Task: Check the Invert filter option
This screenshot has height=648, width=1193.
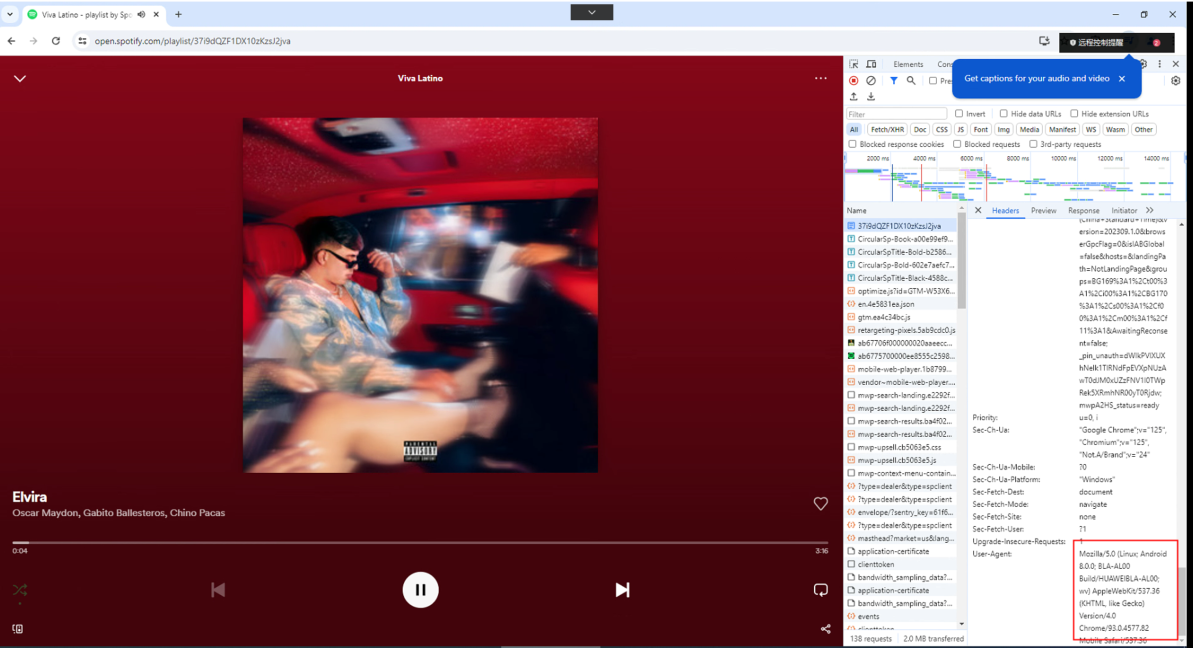Action: 959,113
